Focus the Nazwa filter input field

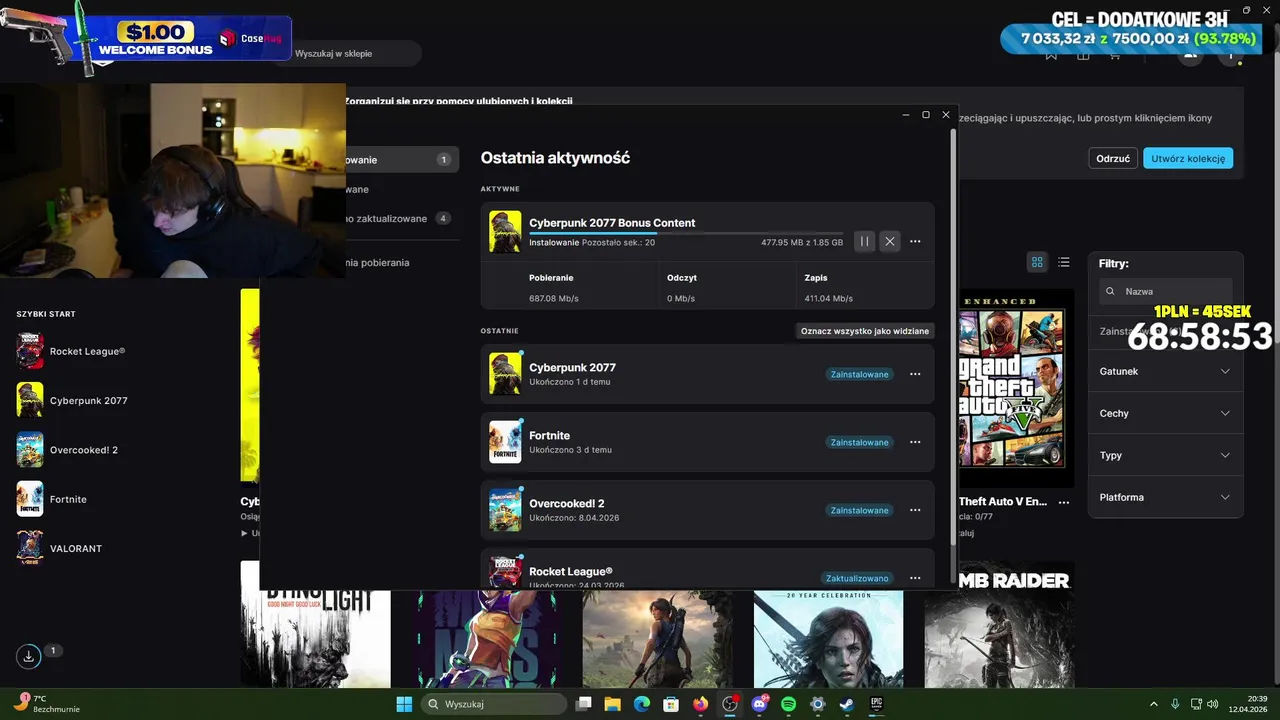[x=1166, y=292]
